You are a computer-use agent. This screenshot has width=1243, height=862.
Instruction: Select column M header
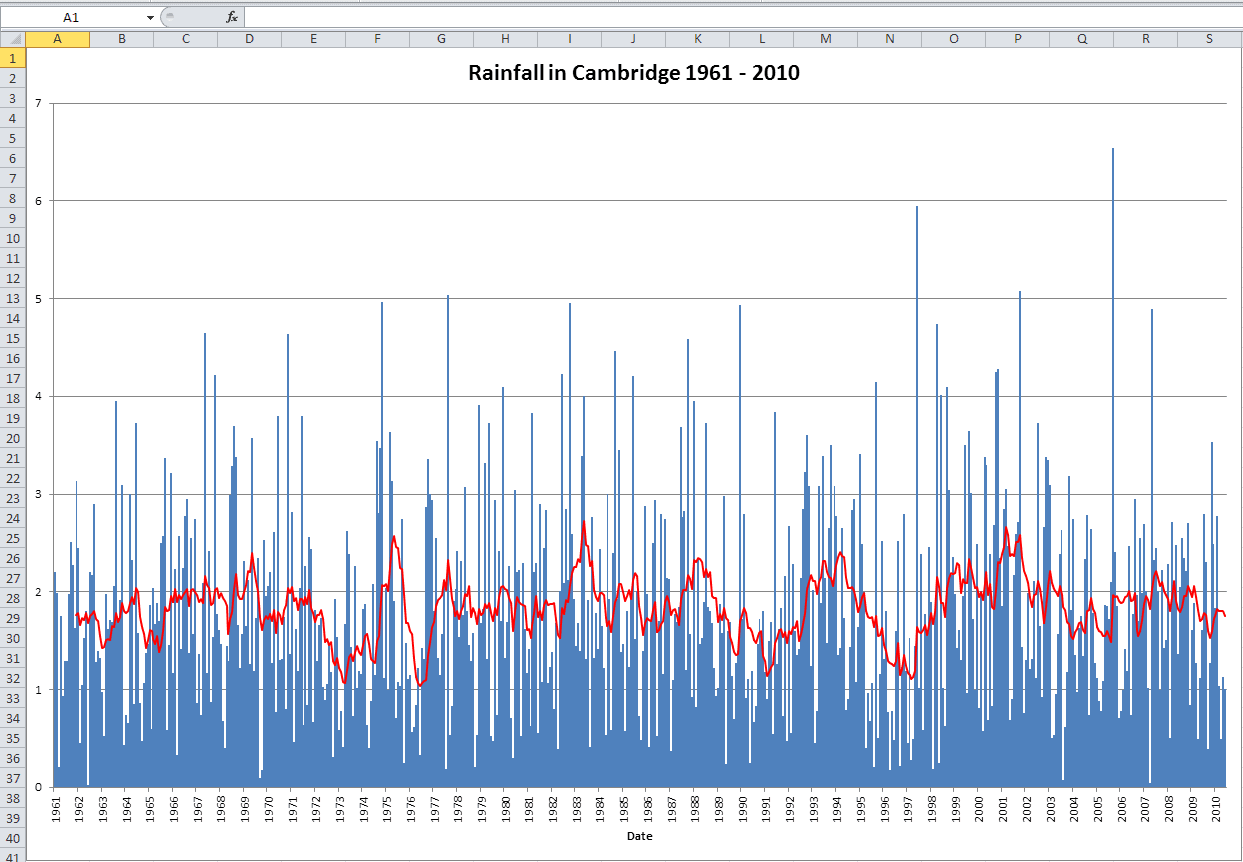[825, 39]
